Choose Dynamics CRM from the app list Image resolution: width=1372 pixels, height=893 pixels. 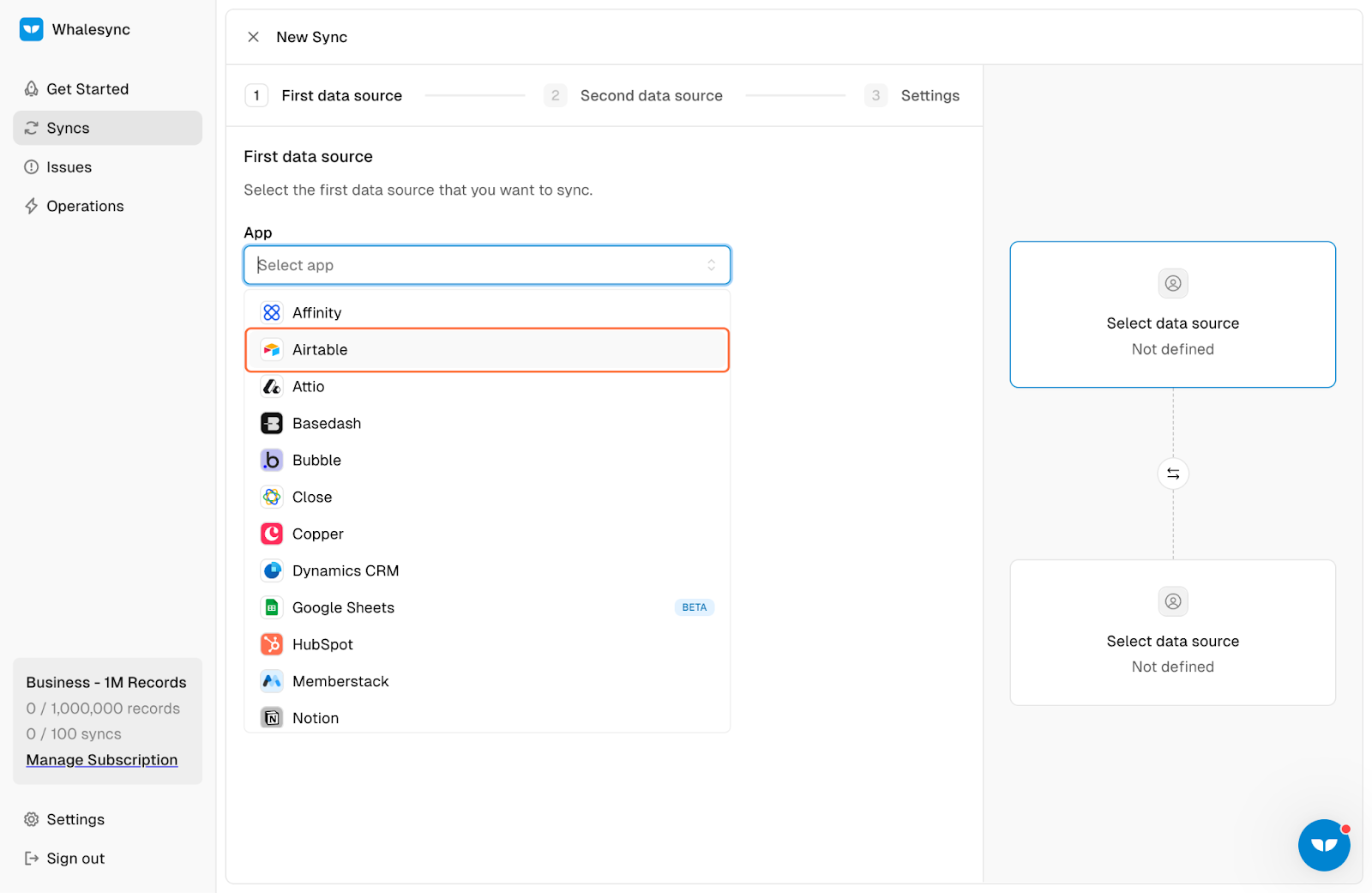point(487,571)
